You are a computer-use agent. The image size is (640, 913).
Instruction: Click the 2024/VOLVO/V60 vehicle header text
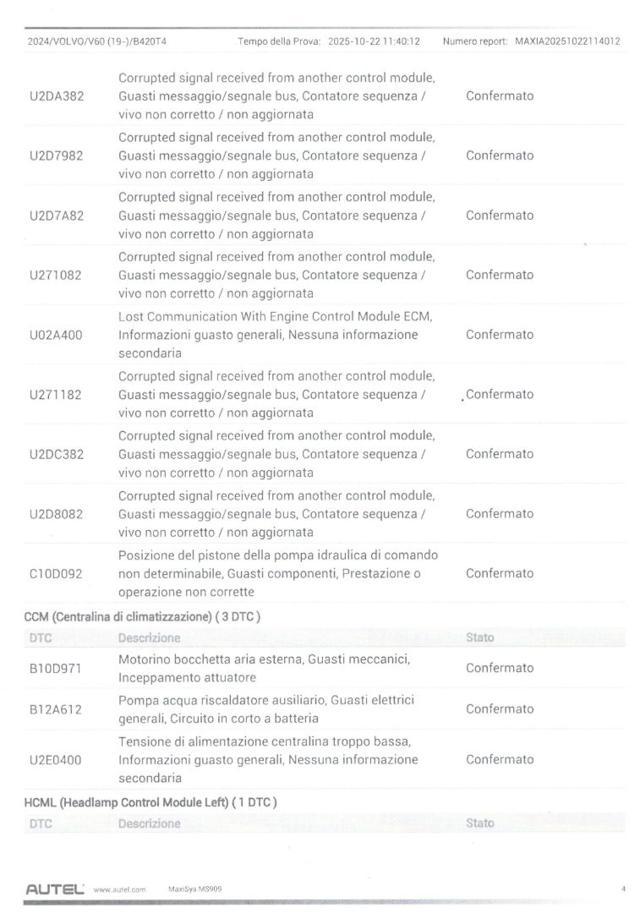[97, 42]
